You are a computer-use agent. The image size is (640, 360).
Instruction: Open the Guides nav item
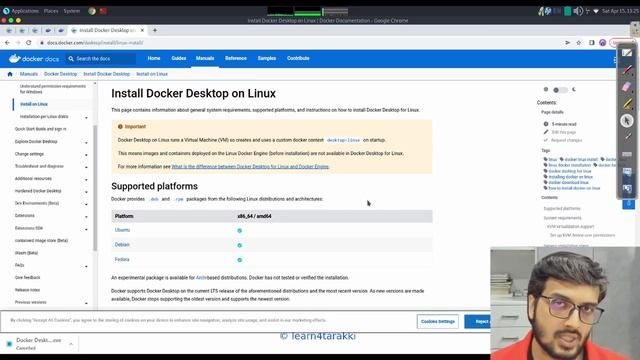click(x=179, y=58)
